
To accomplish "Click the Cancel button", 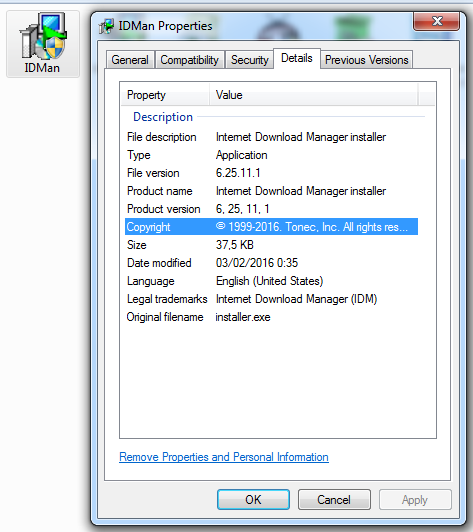I will click(x=334, y=499).
